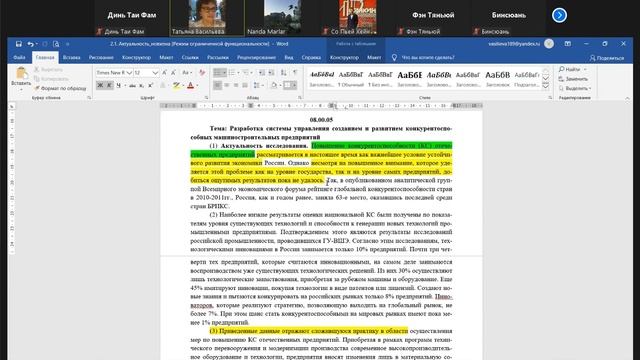This screenshot has width=640, height=360.
Task: Open the Файл tab
Action: click(x=19, y=58)
